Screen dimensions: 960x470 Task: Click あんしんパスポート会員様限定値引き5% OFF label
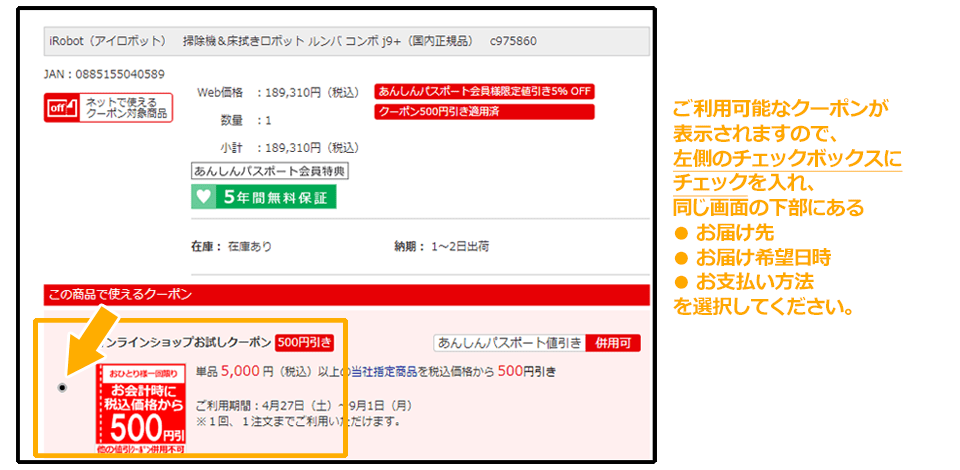(x=484, y=92)
